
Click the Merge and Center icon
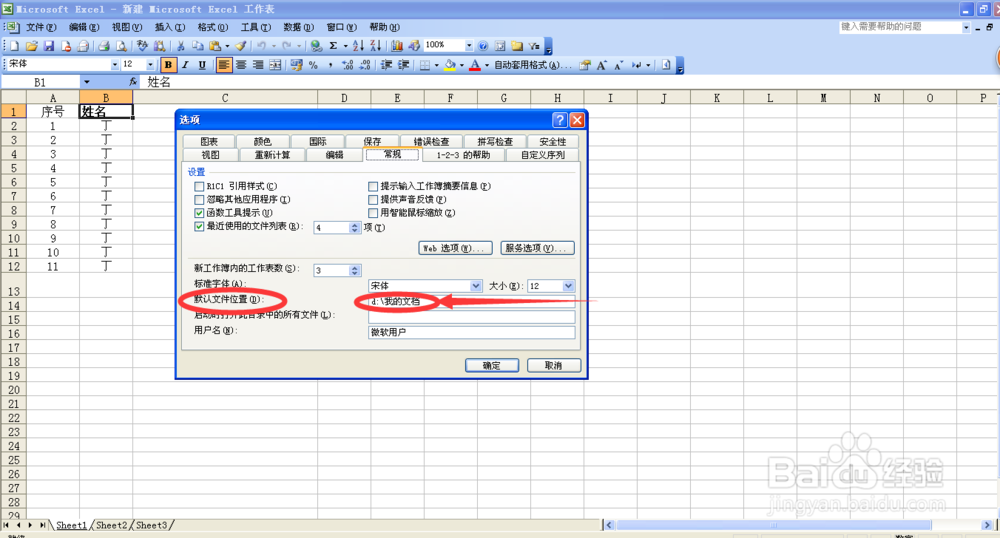click(275, 64)
